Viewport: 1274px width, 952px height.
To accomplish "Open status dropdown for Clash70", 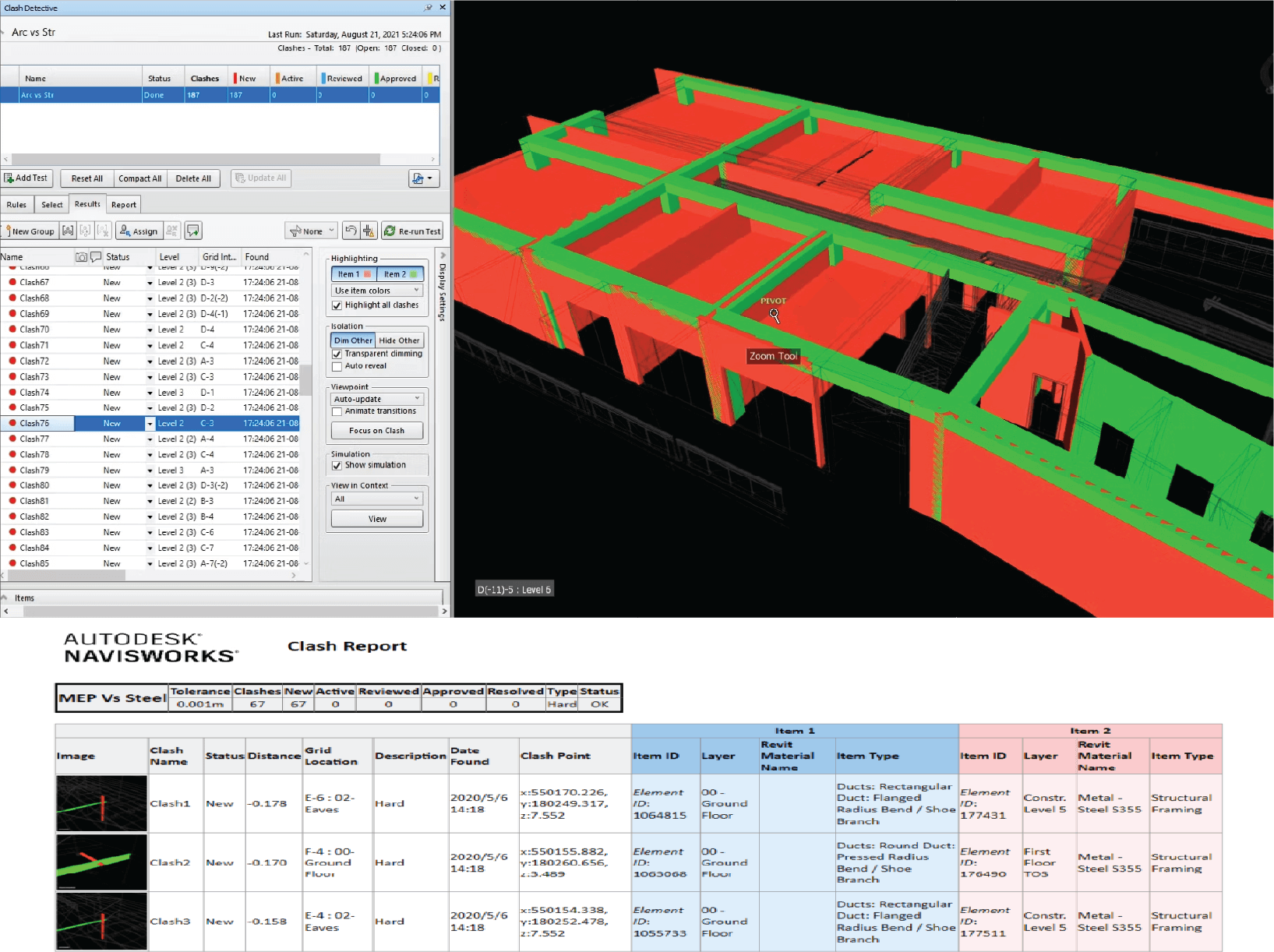I will click(150, 330).
